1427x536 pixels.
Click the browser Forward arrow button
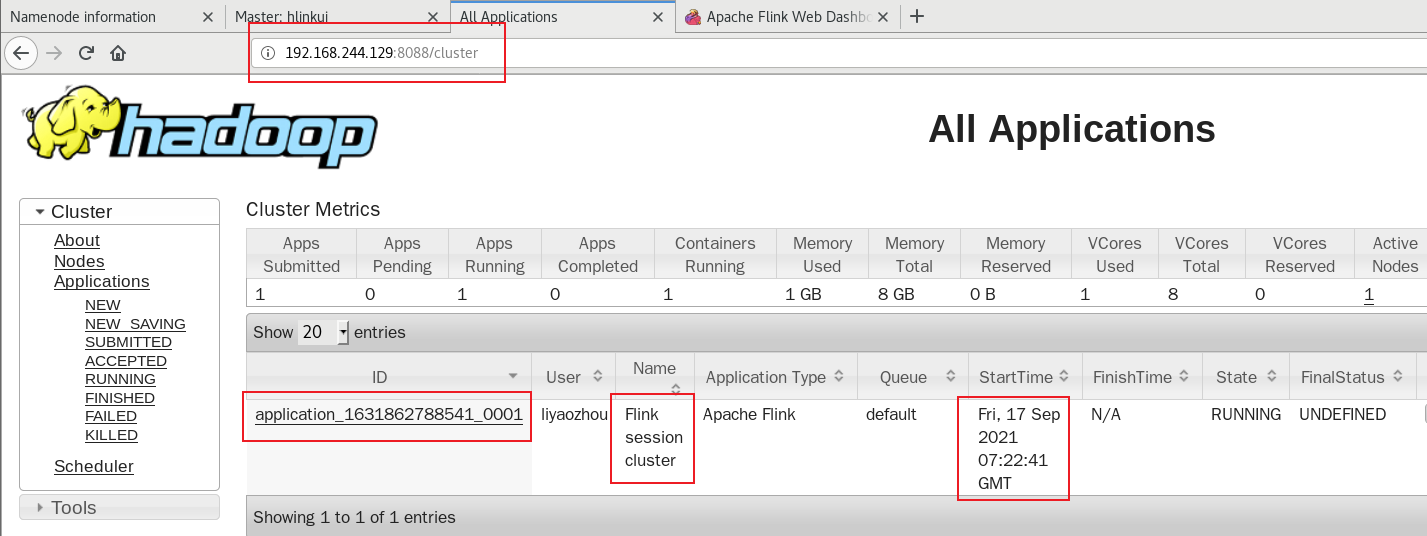tap(54, 53)
